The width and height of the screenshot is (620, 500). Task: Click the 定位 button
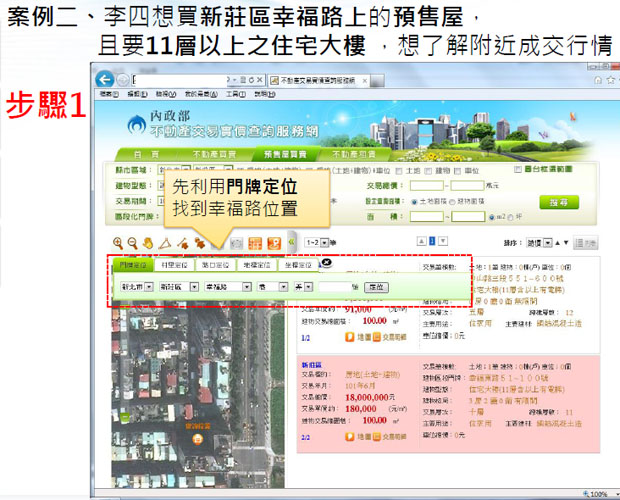376,287
